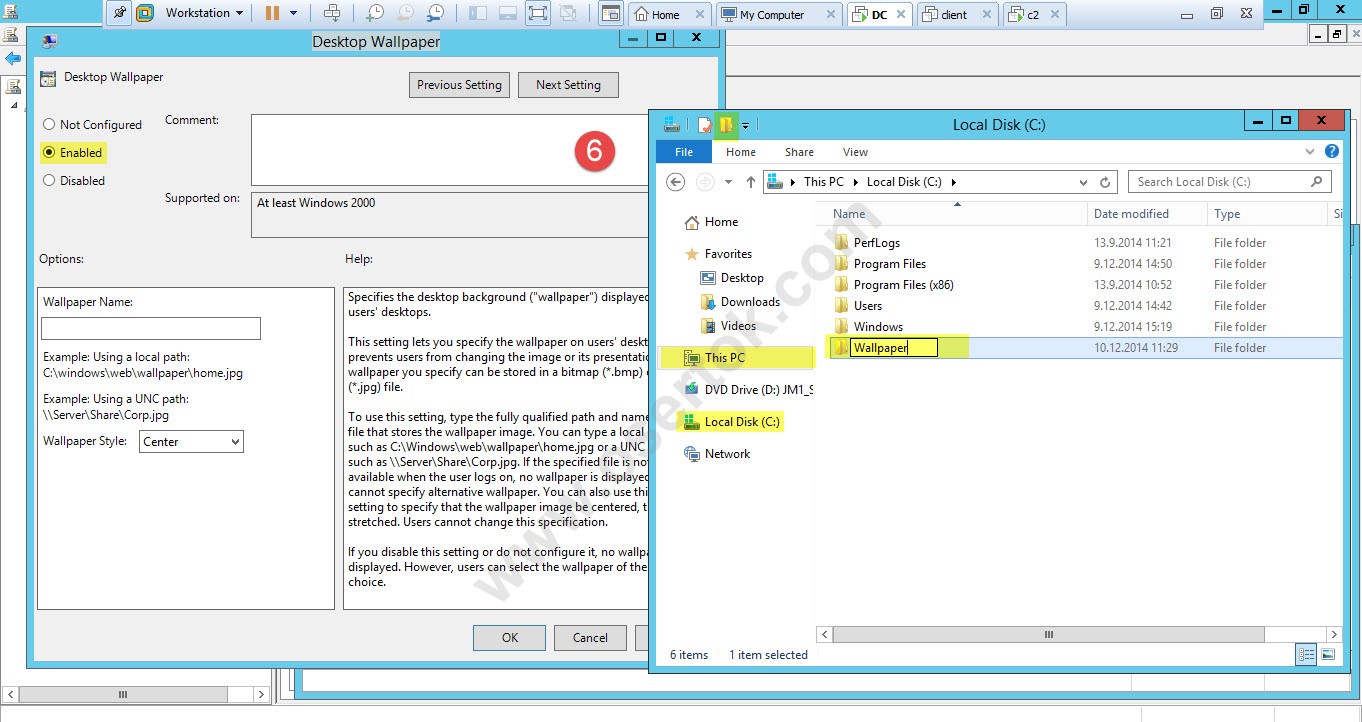Go up one folder level with the up arrow
The image size is (1362, 722).
pos(751,182)
